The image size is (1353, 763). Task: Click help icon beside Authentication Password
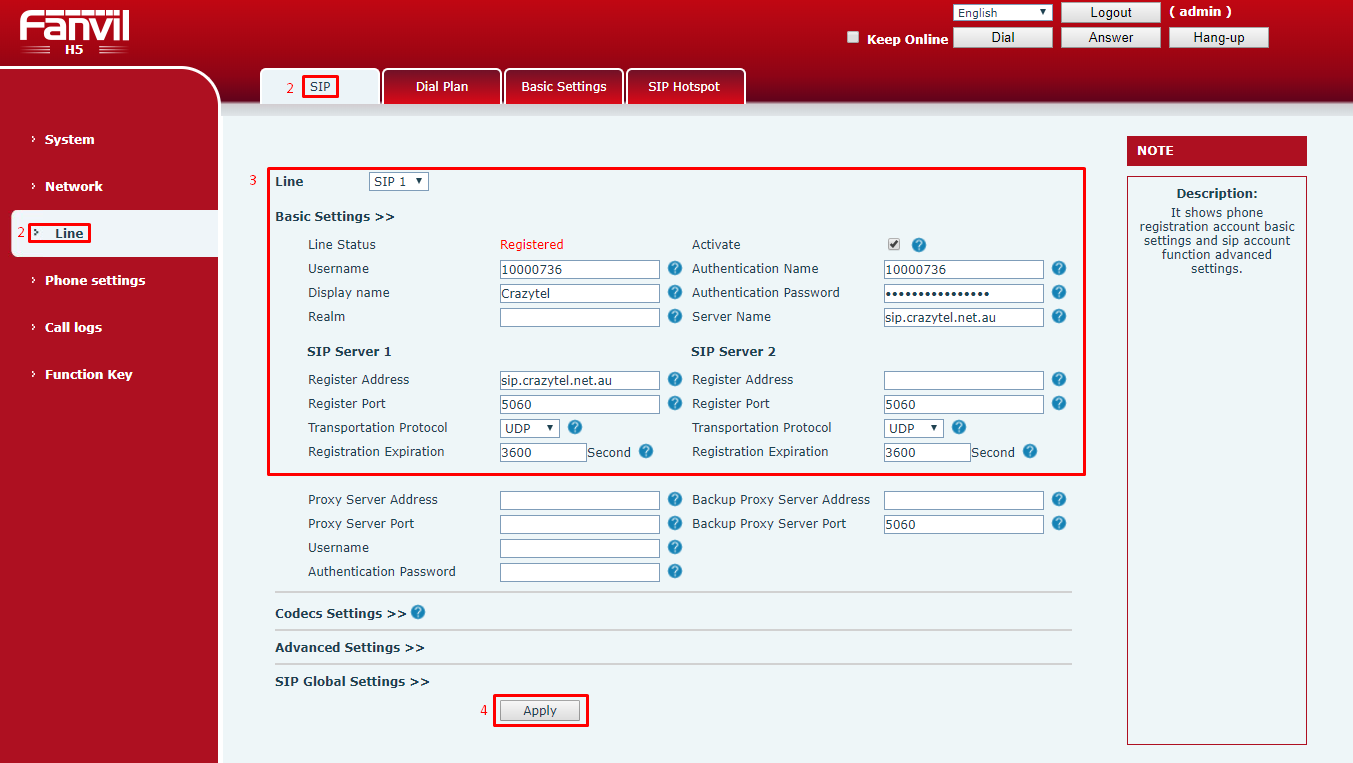(x=1059, y=293)
